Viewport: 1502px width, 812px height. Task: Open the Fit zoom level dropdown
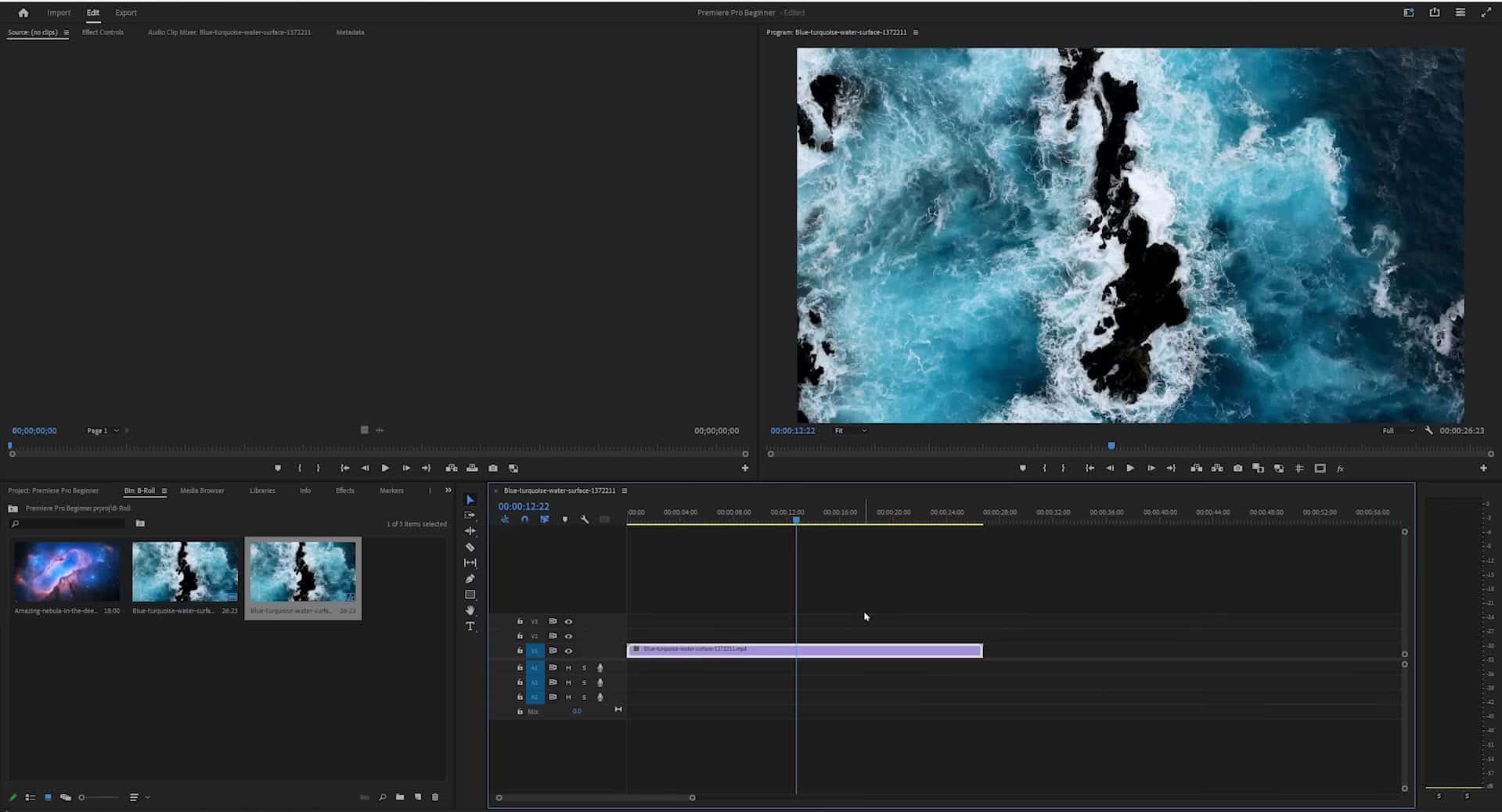(850, 430)
